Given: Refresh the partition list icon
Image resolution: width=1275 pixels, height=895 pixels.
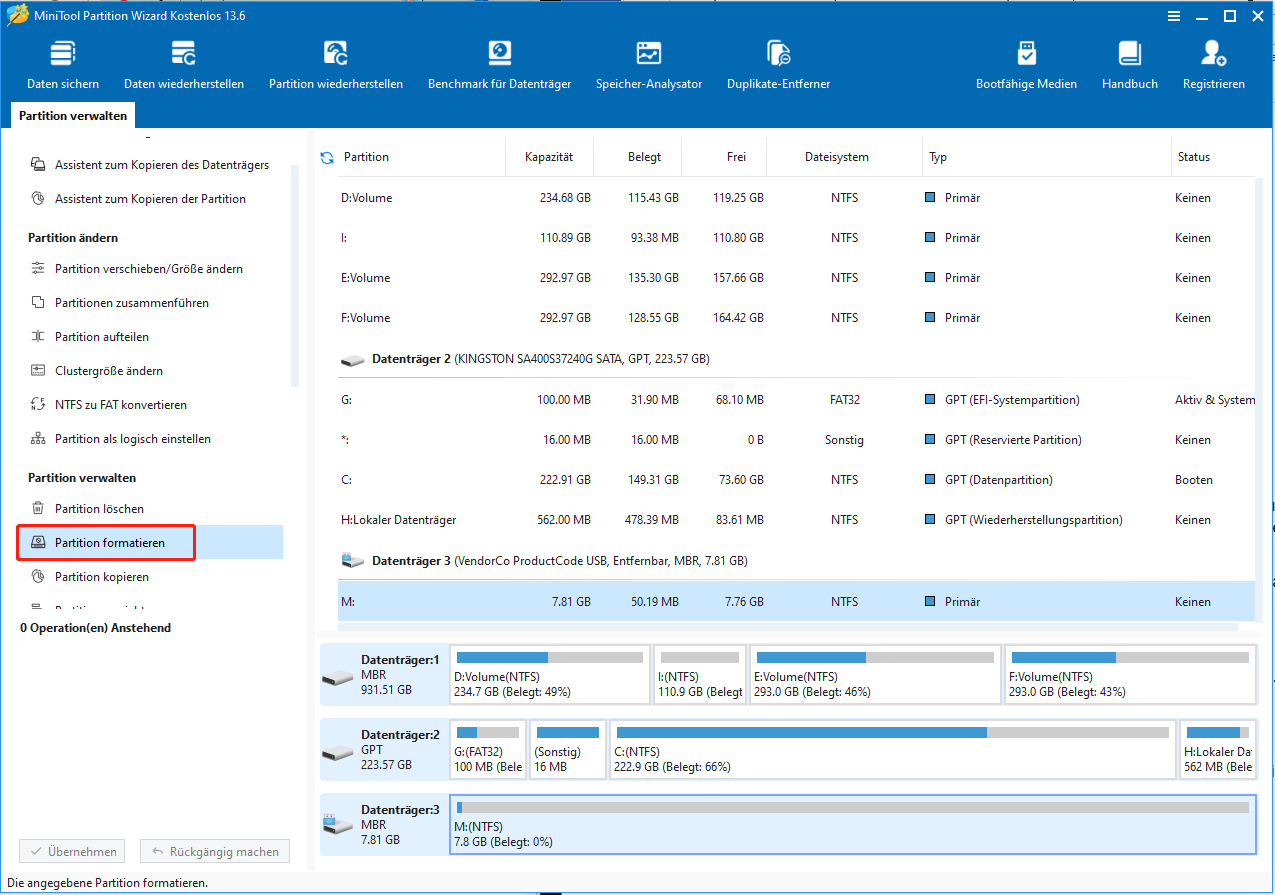Looking at the screenshot, I should coord(326,157).
